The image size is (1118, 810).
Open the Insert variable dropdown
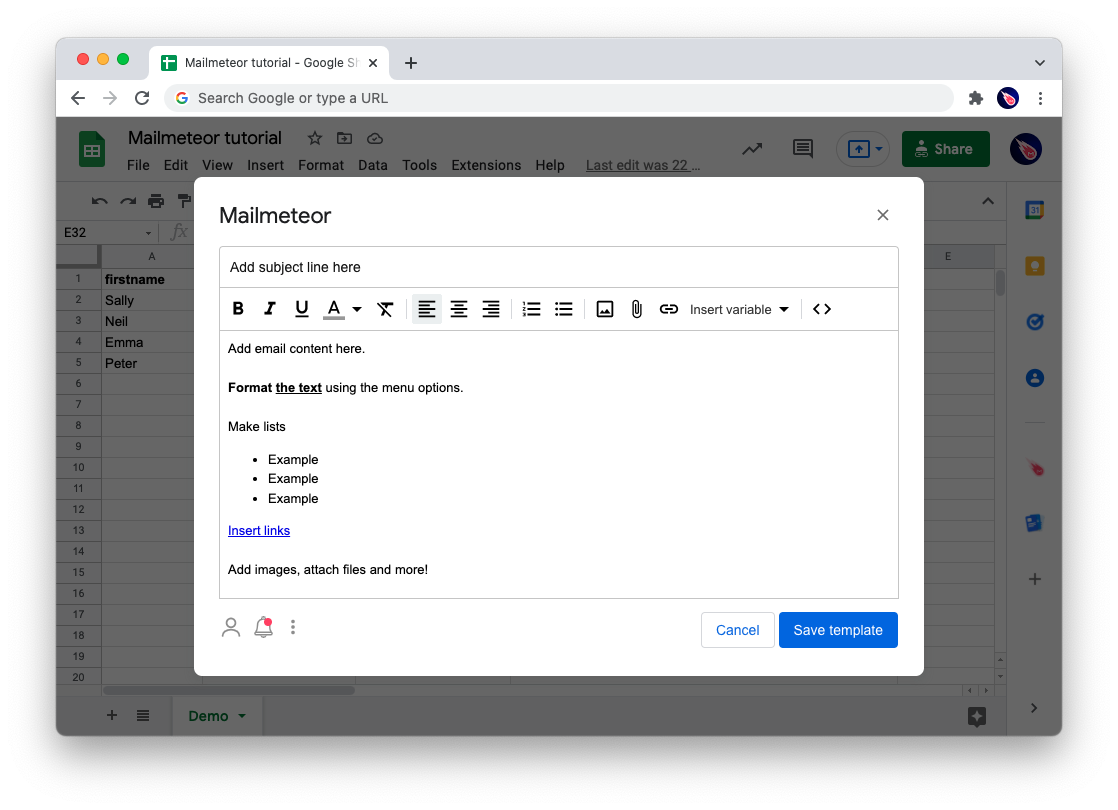coord(739,309)
